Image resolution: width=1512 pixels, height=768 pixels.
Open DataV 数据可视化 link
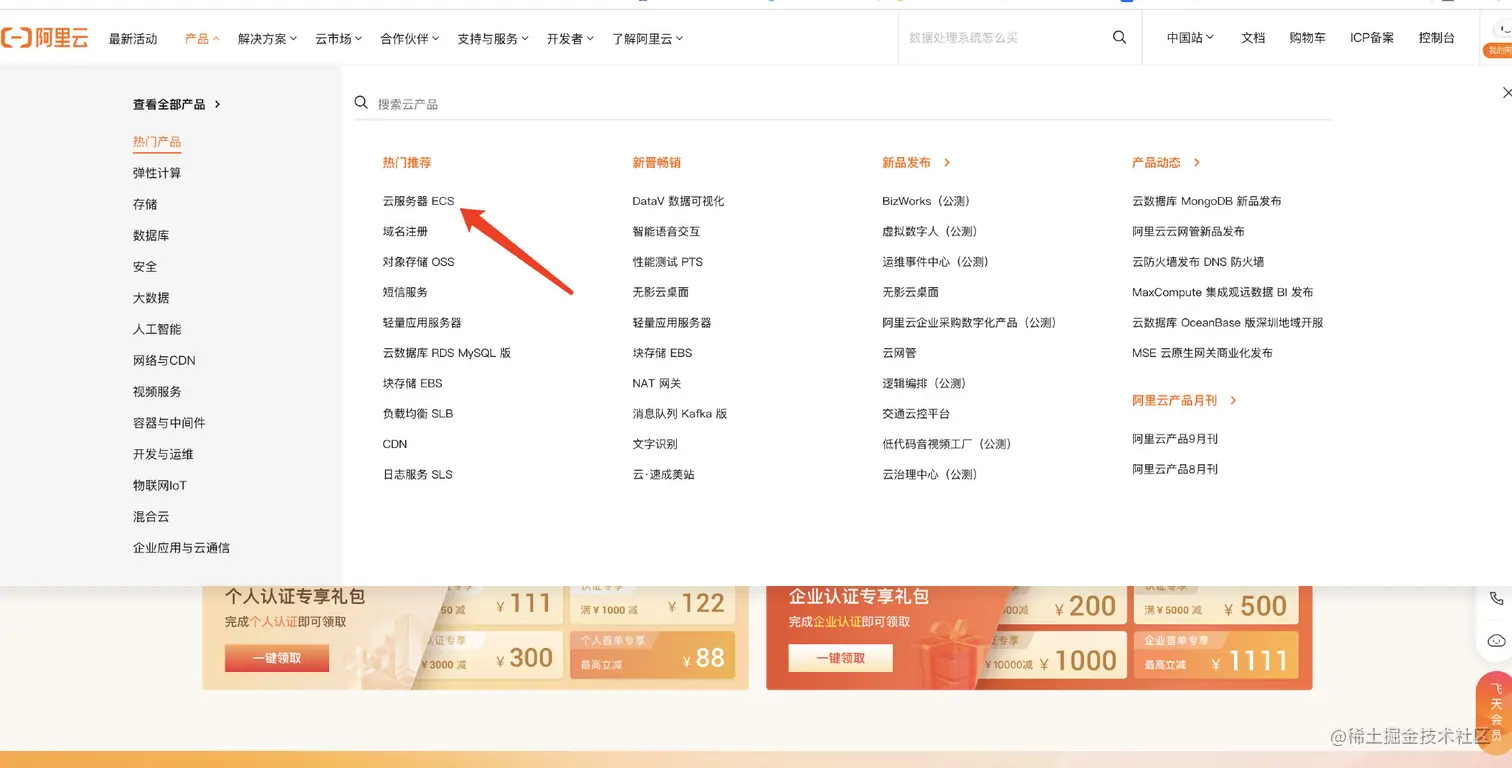678,201
